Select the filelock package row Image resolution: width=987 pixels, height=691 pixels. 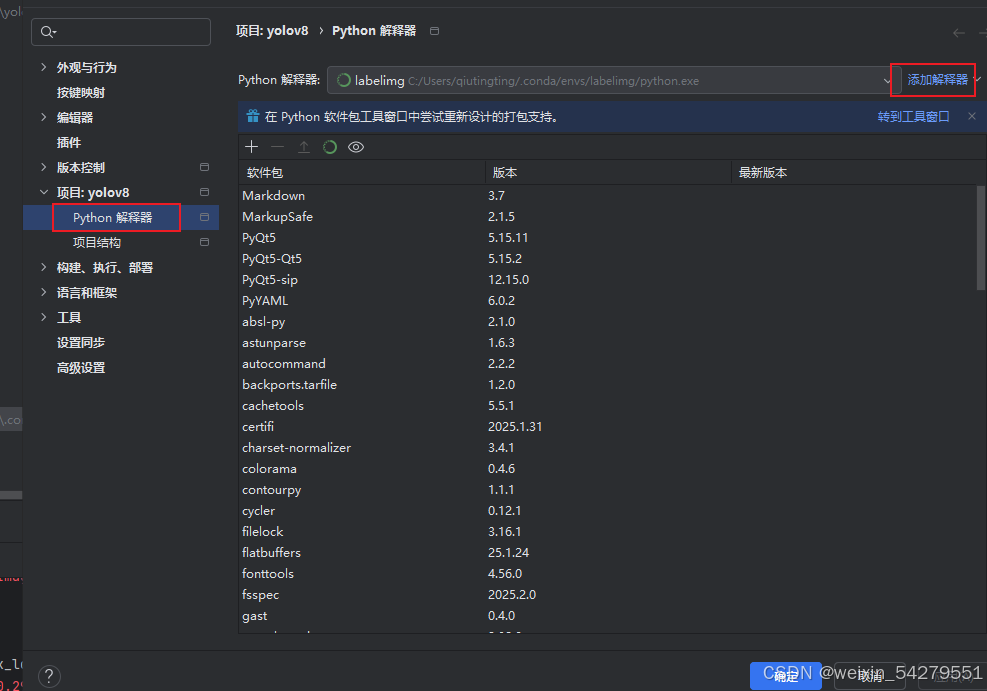tap(607, 532)
